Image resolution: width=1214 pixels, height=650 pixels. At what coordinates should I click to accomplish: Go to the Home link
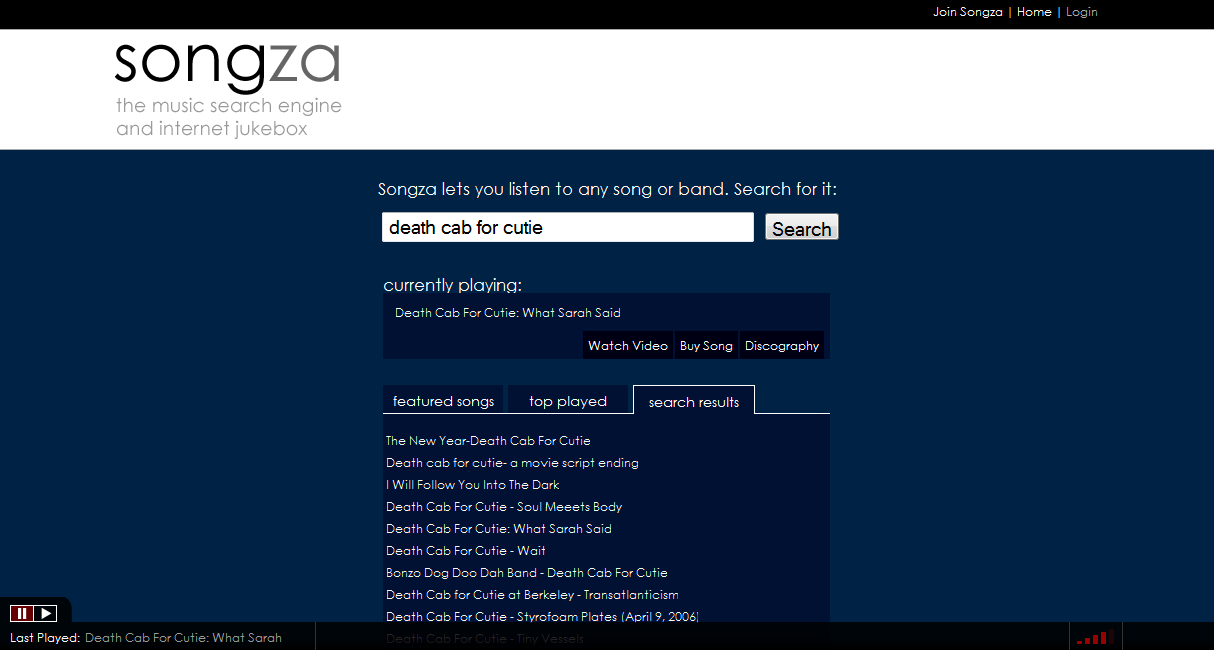tap(1034, 12)
